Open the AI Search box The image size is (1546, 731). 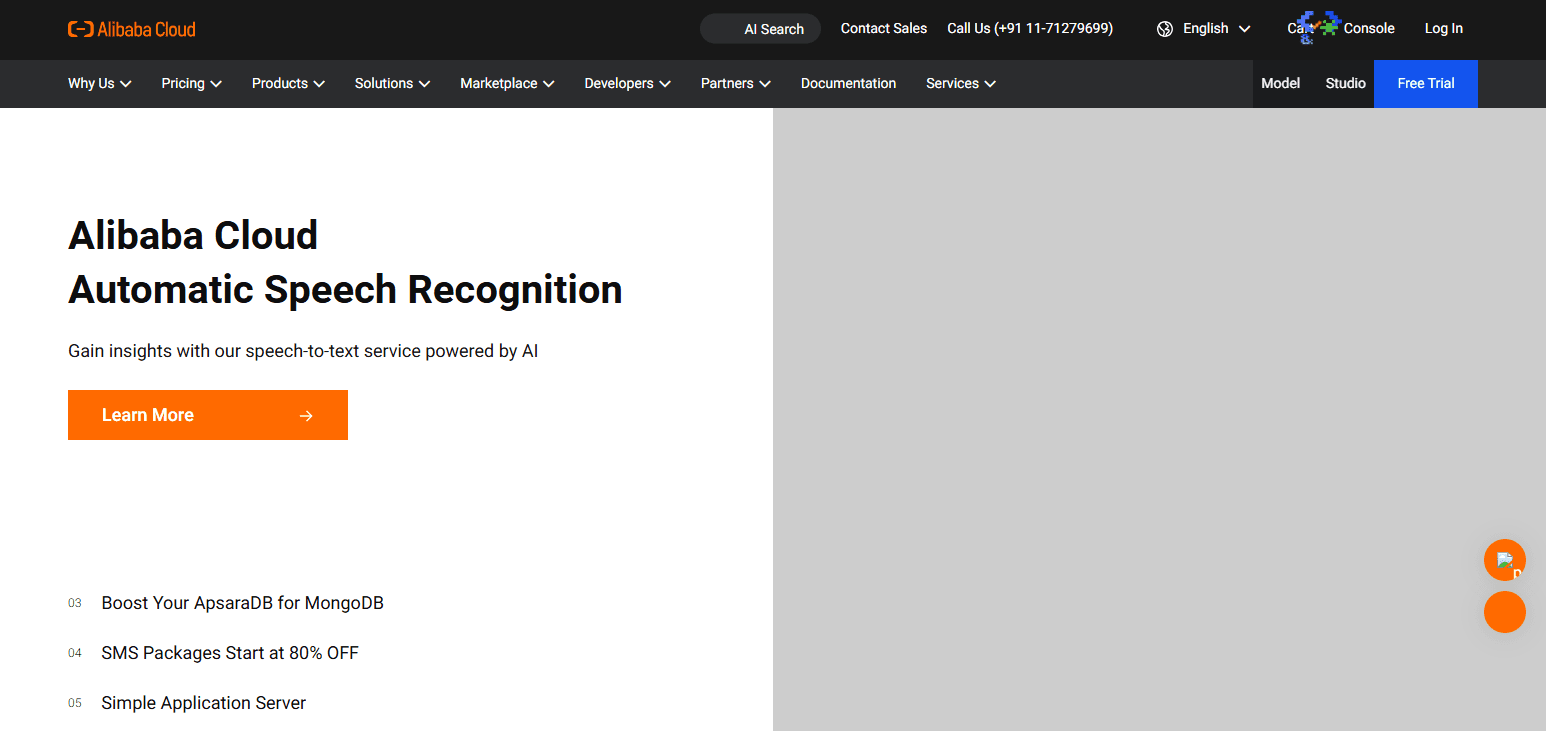pyautogui.click(x=760, y=29)
